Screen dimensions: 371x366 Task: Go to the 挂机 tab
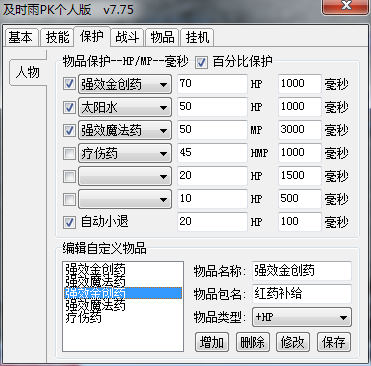(197, 37)
